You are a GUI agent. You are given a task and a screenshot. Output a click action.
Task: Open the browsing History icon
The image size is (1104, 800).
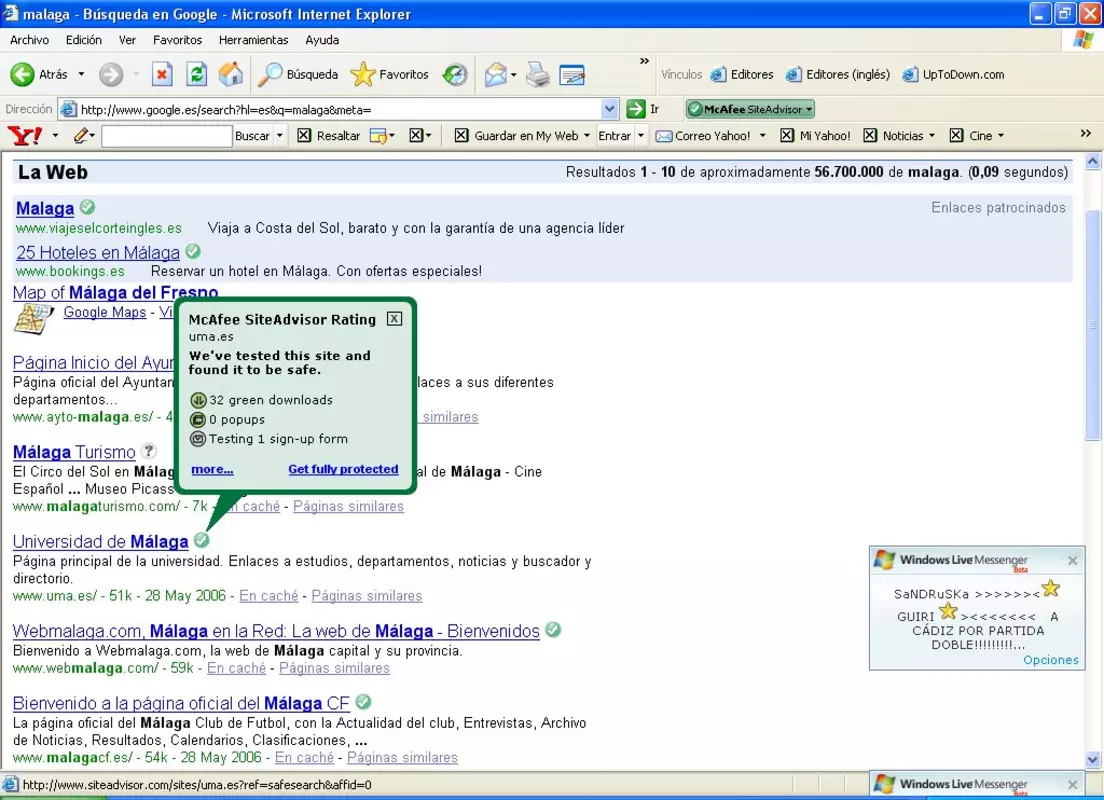tap(455, 74)
